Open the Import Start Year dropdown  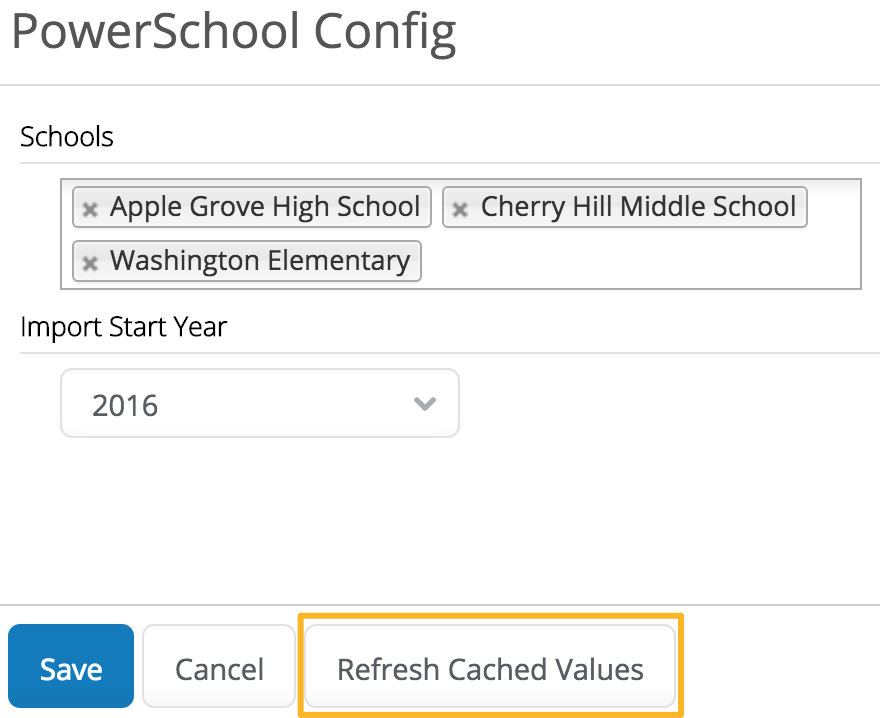coord(260,404)
